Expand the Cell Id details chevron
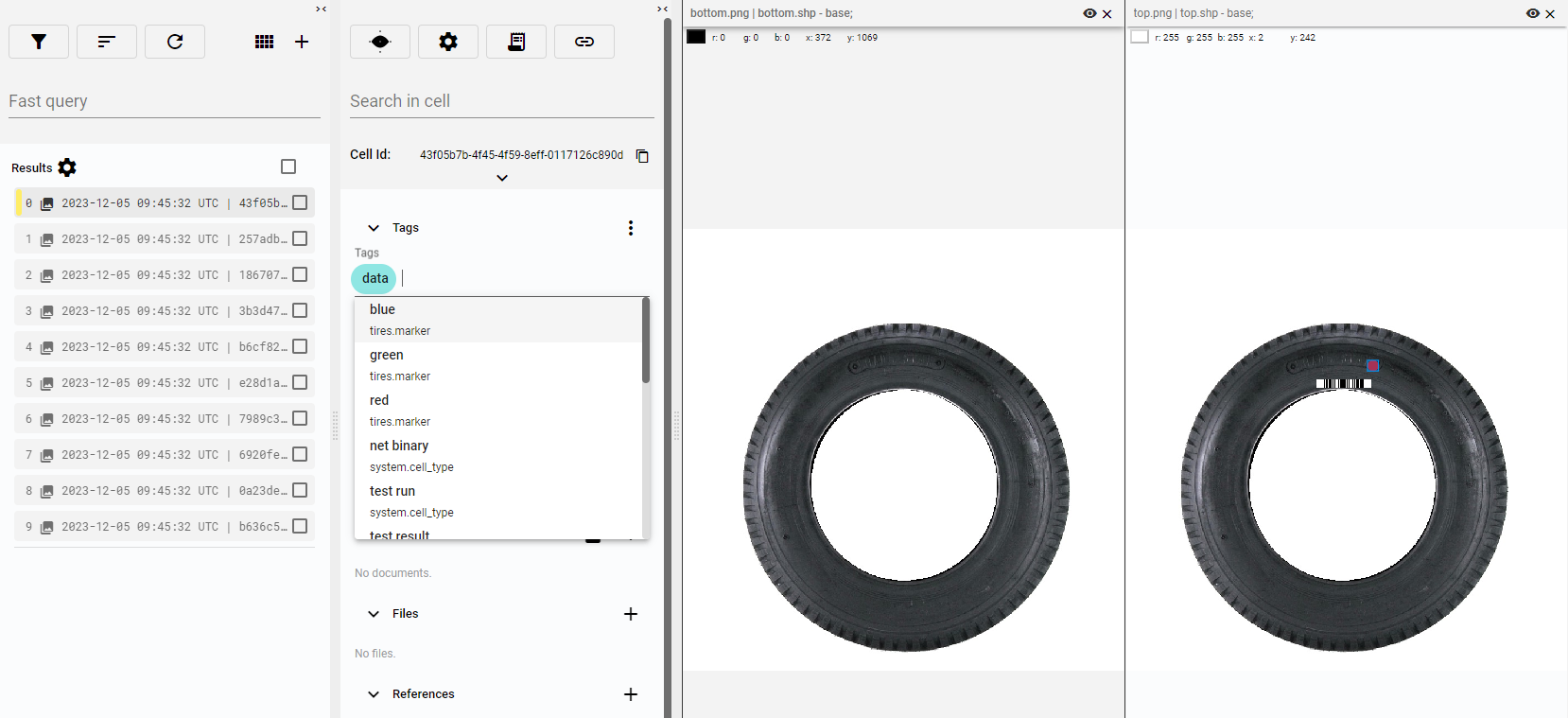The image size is (1568, 718). tap(502, 178)
